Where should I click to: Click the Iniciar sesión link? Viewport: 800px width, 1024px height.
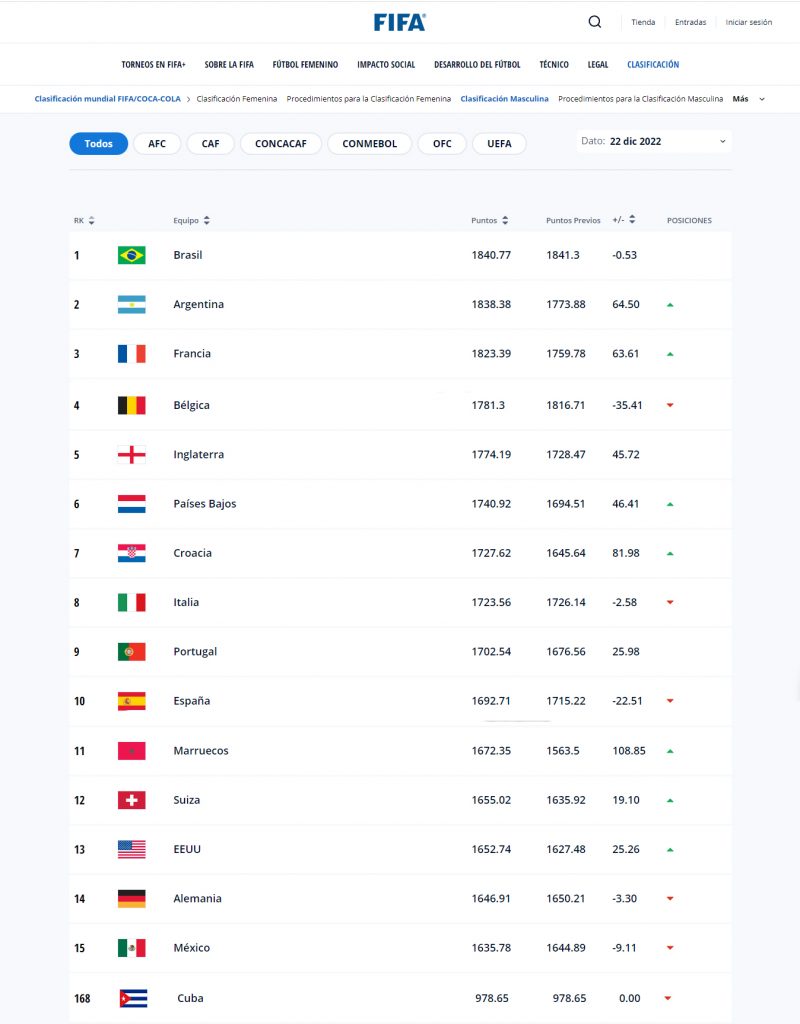pyautogui.click(x=749, y=21)
